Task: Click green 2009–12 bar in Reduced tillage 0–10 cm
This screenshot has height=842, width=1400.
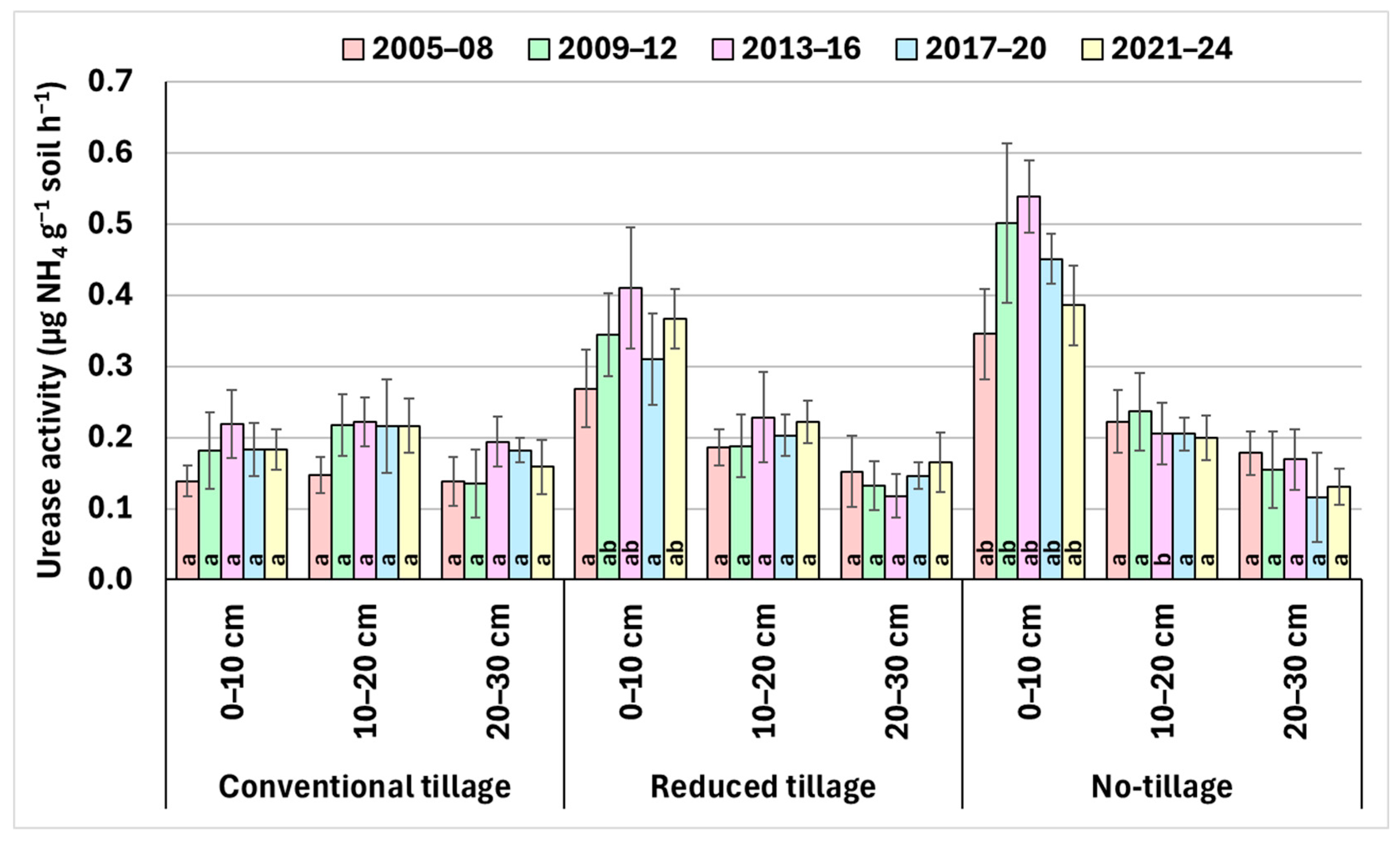Action: (x=608, y=457)
